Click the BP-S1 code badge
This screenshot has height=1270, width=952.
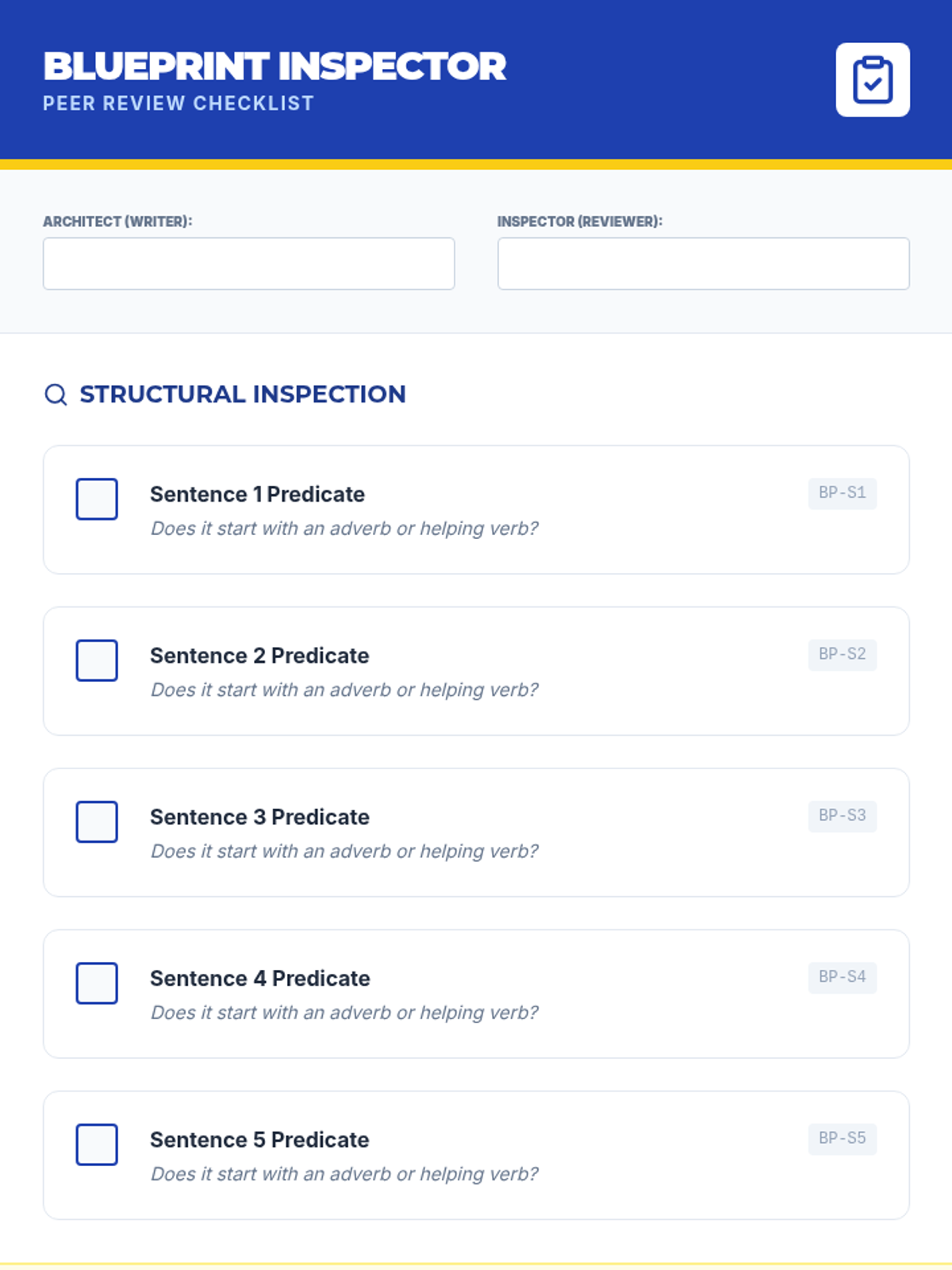tap(842, 493)
